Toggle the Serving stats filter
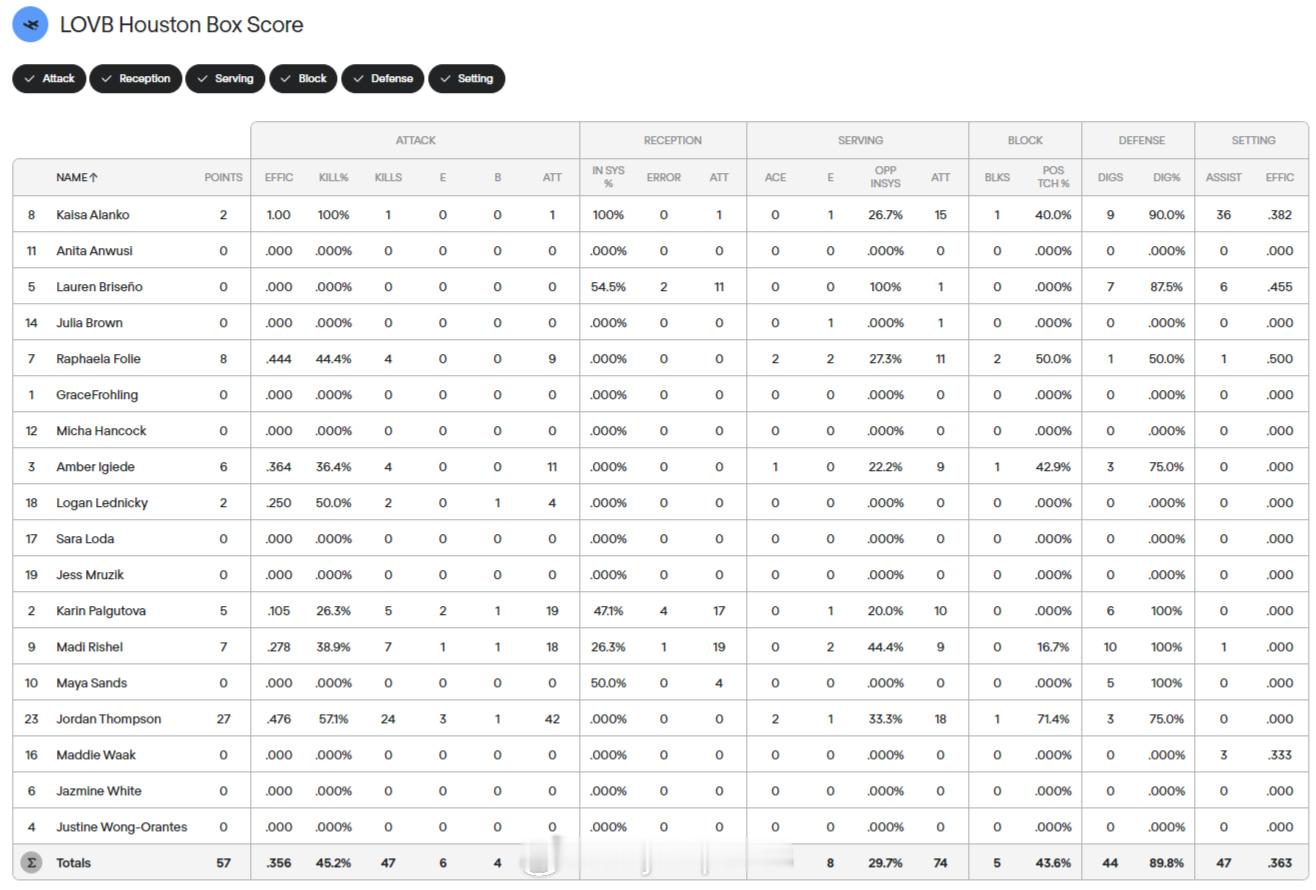1316x890 pixels. [225, 78]
